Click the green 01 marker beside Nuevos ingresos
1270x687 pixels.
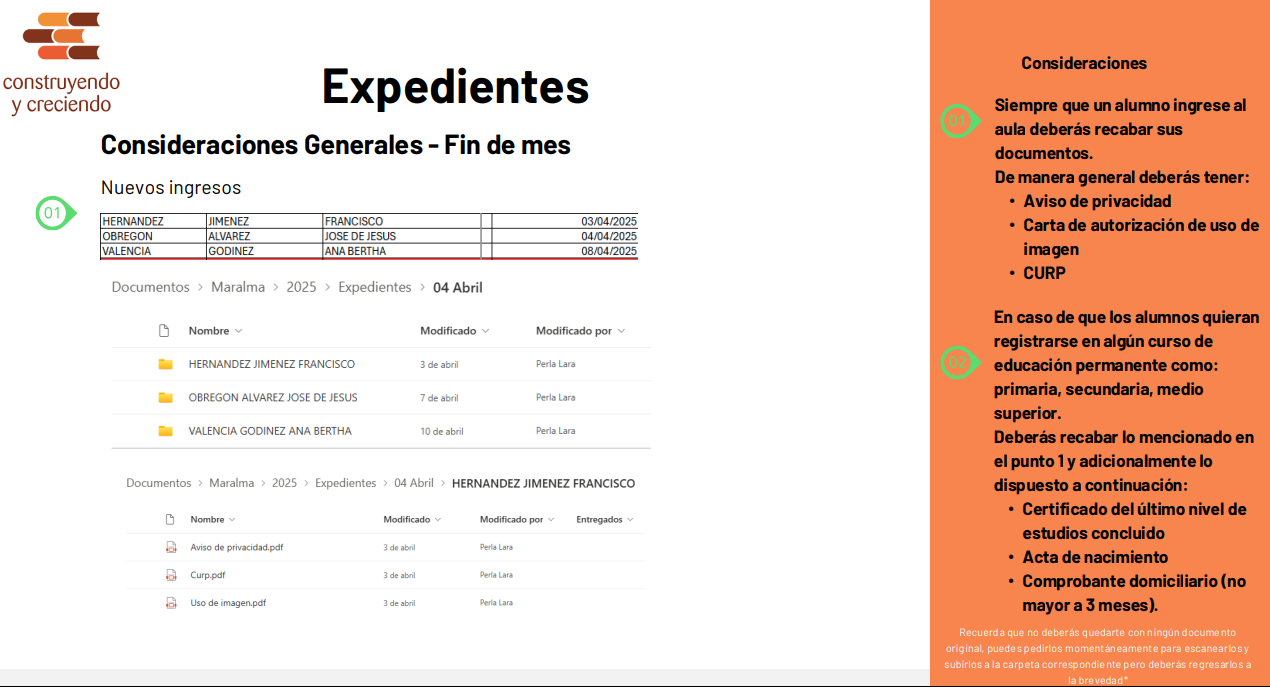54,213
